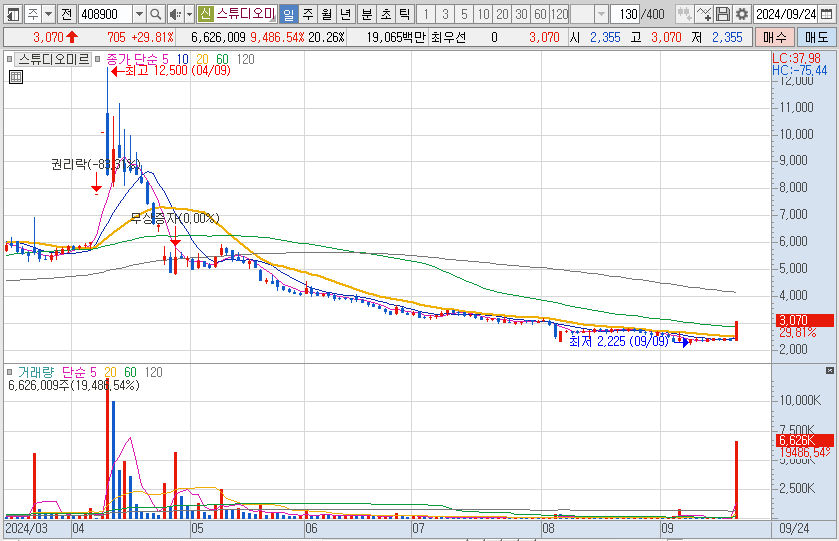Open chart settings gear icon
839x541 pixels.
[x=742, y=14]
